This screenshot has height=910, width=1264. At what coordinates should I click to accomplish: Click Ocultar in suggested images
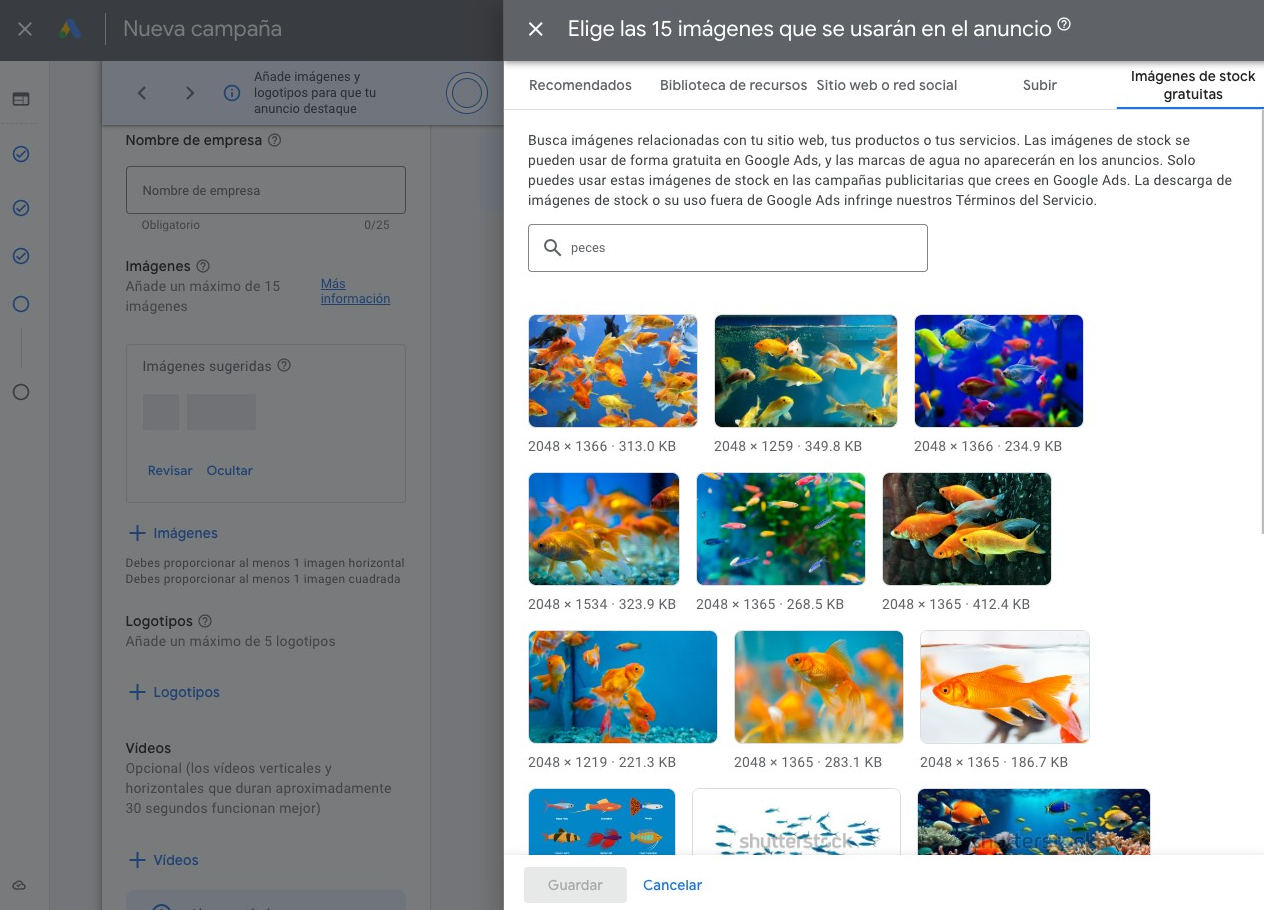(229, 470)
